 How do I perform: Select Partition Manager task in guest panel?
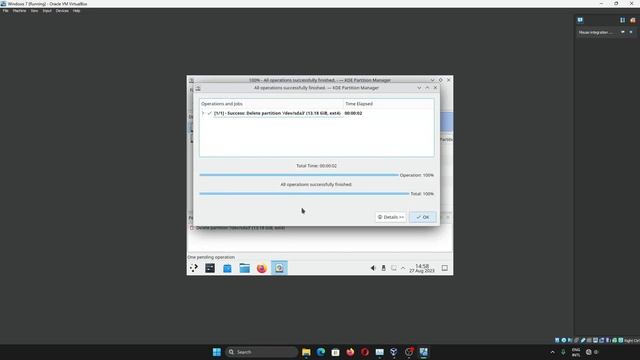click(x=279, y=268)
